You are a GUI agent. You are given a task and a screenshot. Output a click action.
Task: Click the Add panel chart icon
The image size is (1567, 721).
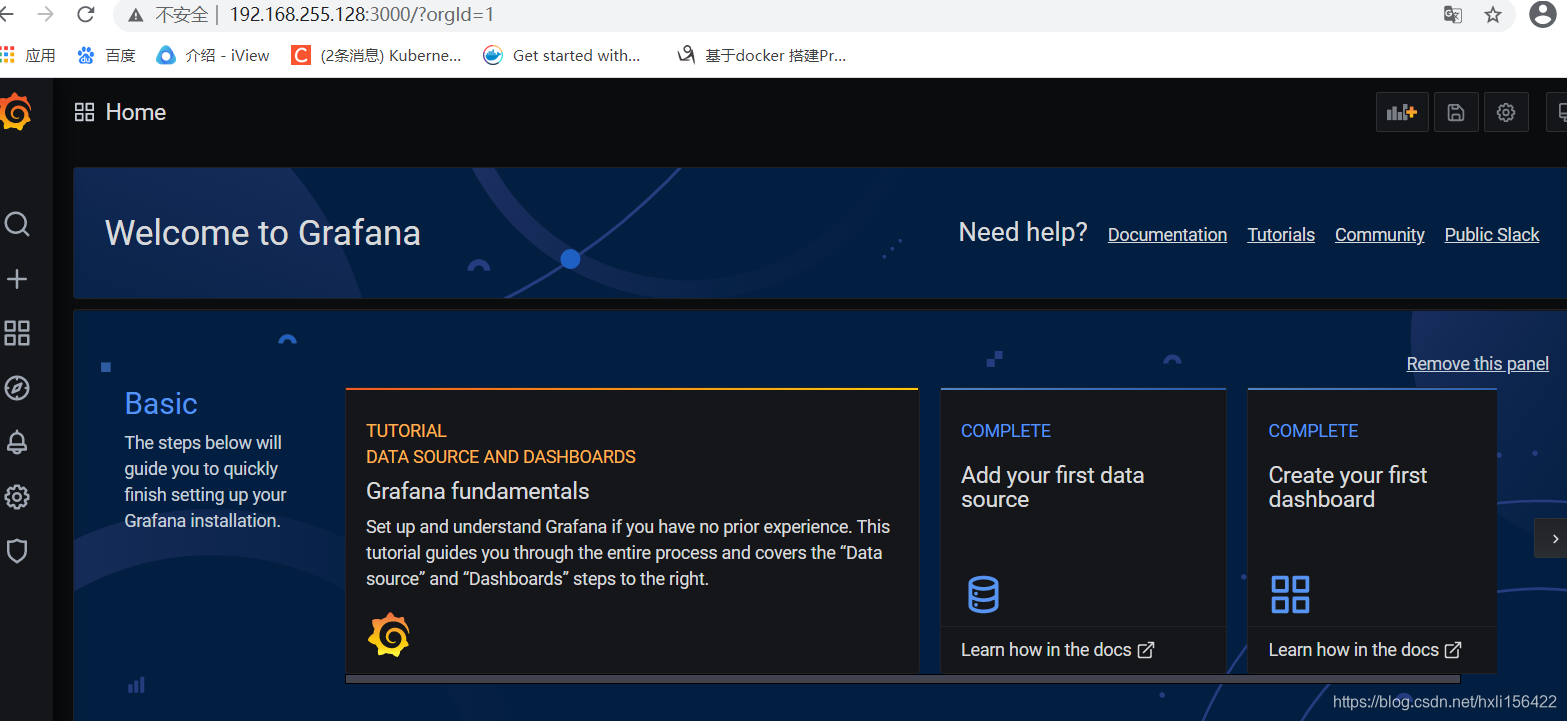(x=1402, y=112)
